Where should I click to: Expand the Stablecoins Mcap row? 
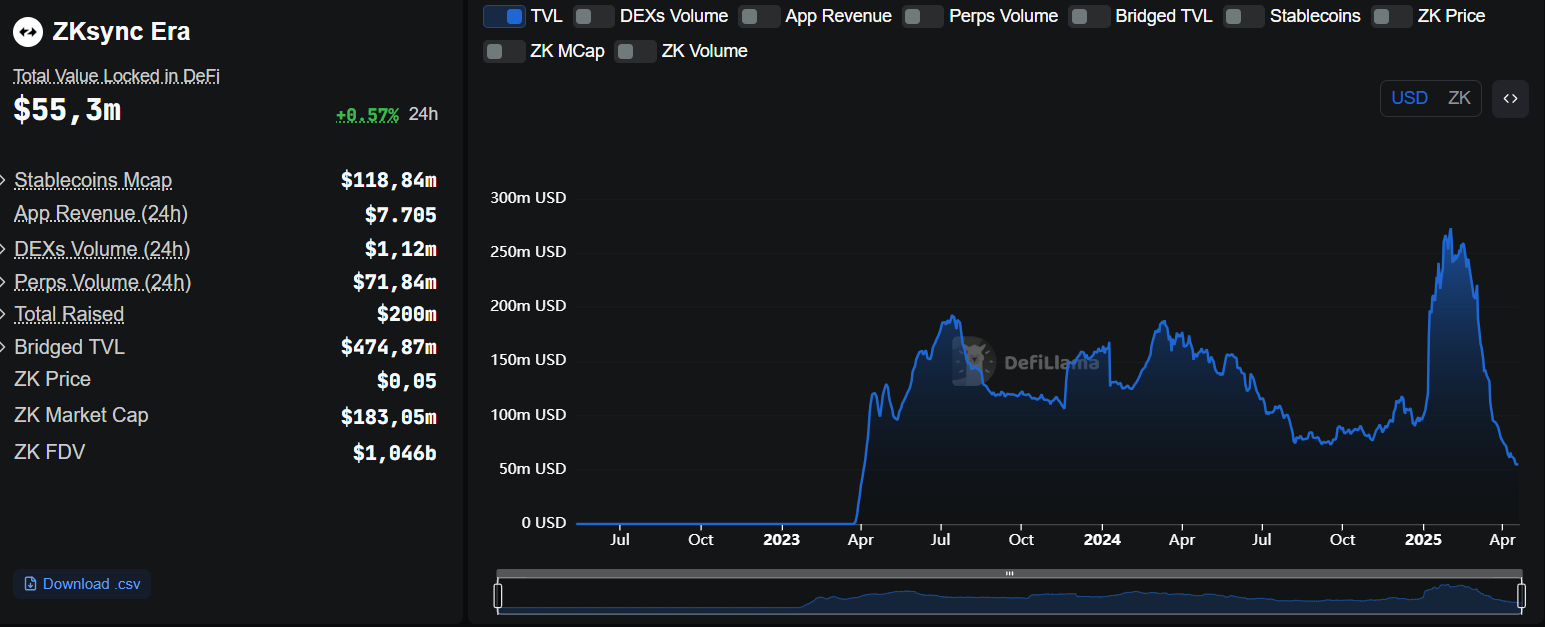coord(4,181)
